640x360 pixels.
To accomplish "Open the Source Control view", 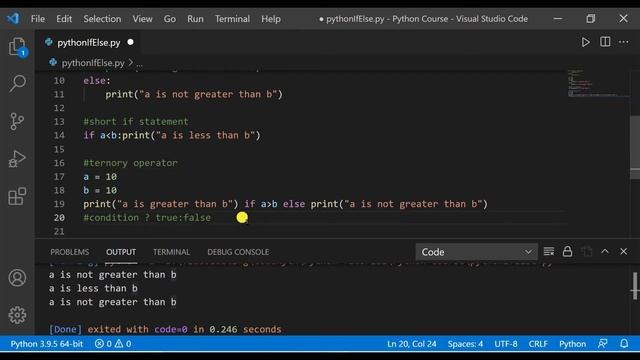I will pos(17,121).
